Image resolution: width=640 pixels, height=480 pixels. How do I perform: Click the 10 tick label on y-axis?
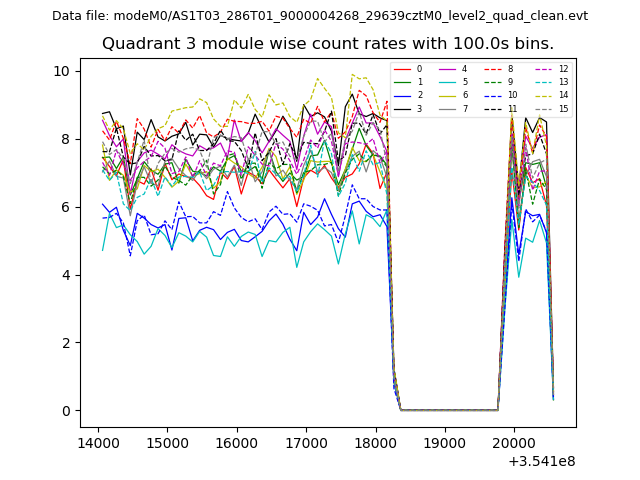click(x=61, y=71)
